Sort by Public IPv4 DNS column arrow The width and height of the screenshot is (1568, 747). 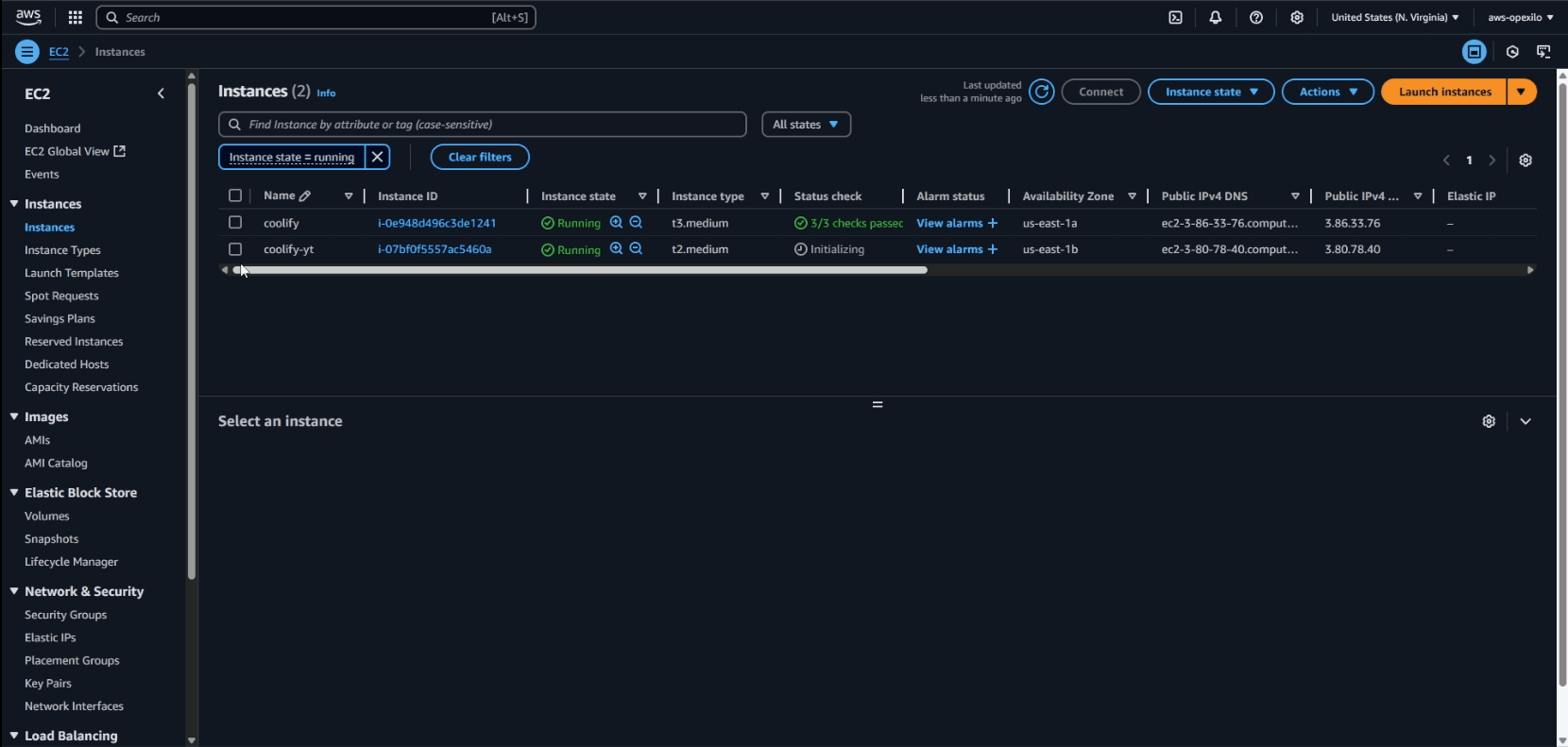coord(1295,196)
